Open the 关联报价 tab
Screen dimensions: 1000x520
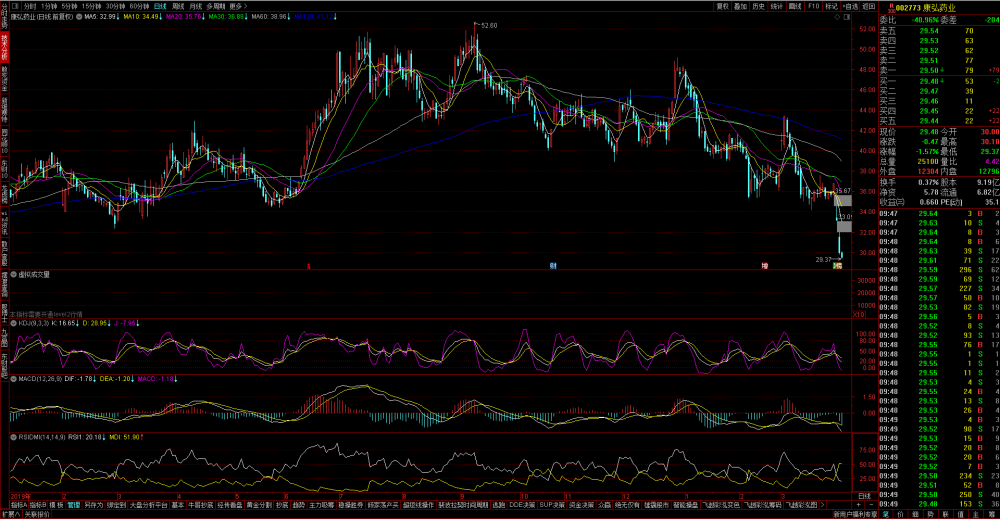(37, 514)
